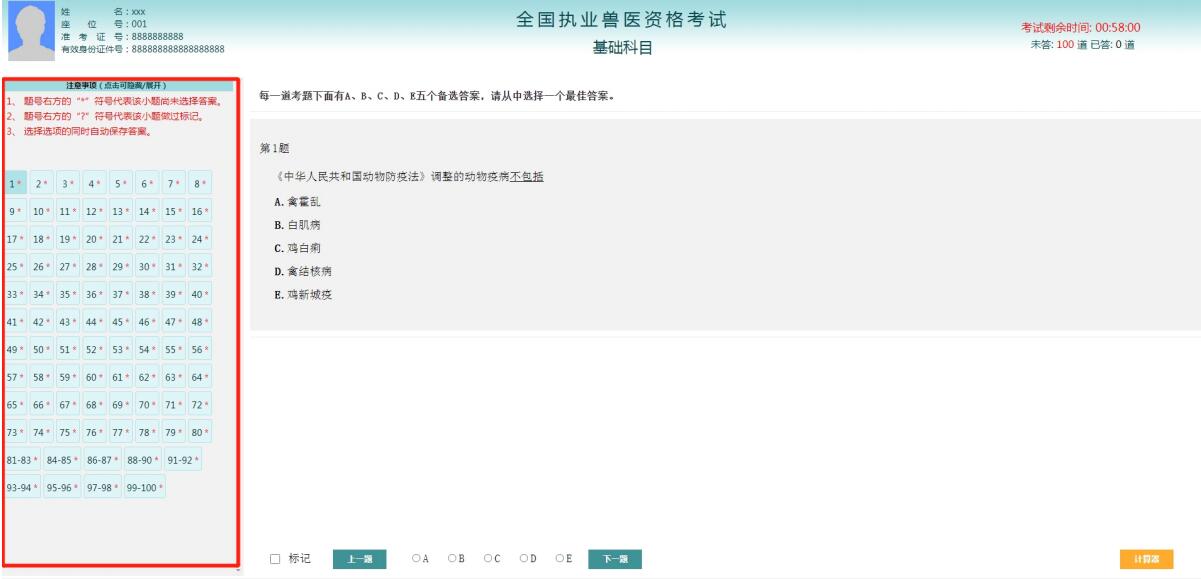Viewport: 1201px width, 579px height.
Task: Jump to question 76
Action: coord(94,433)
